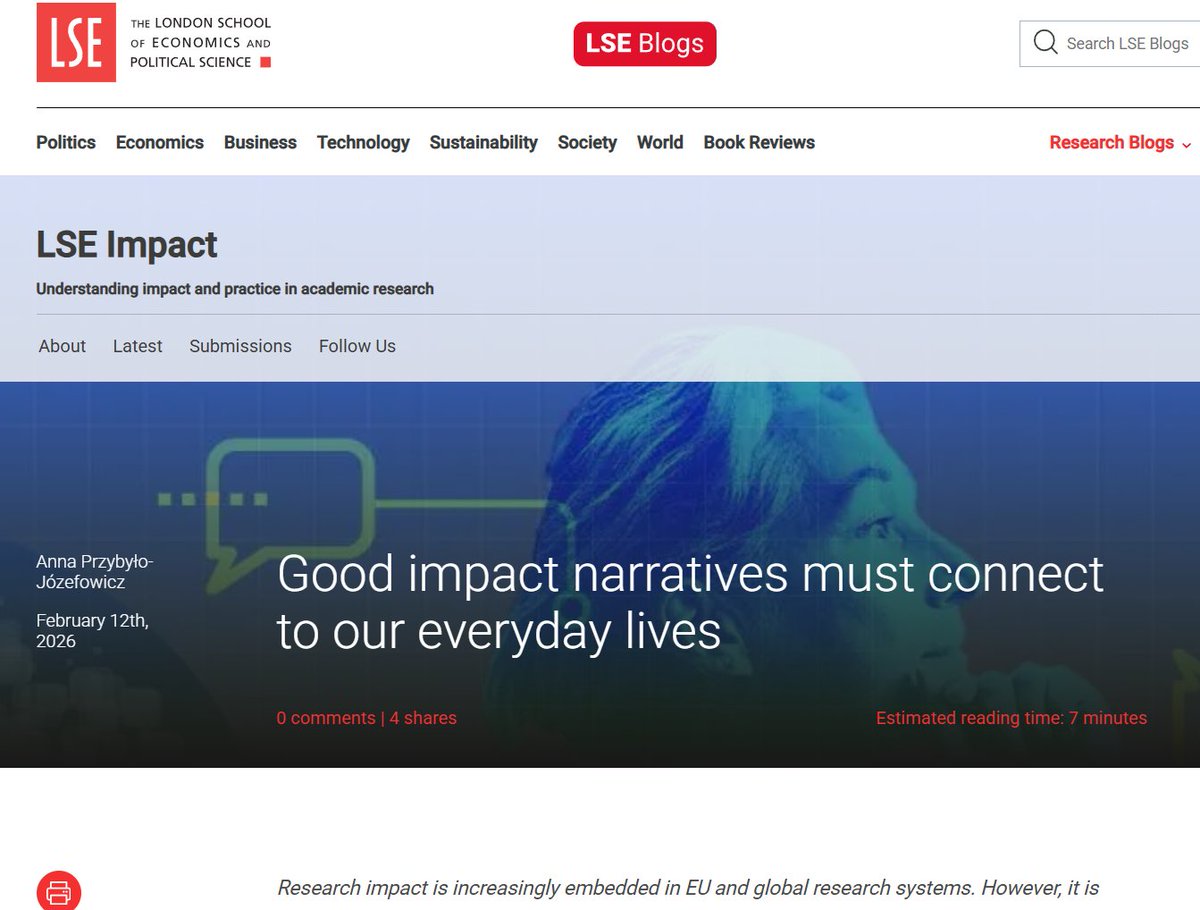Click the 0 comments link
The height and width of the screenshot is (910, 1200).
point(326,718)
